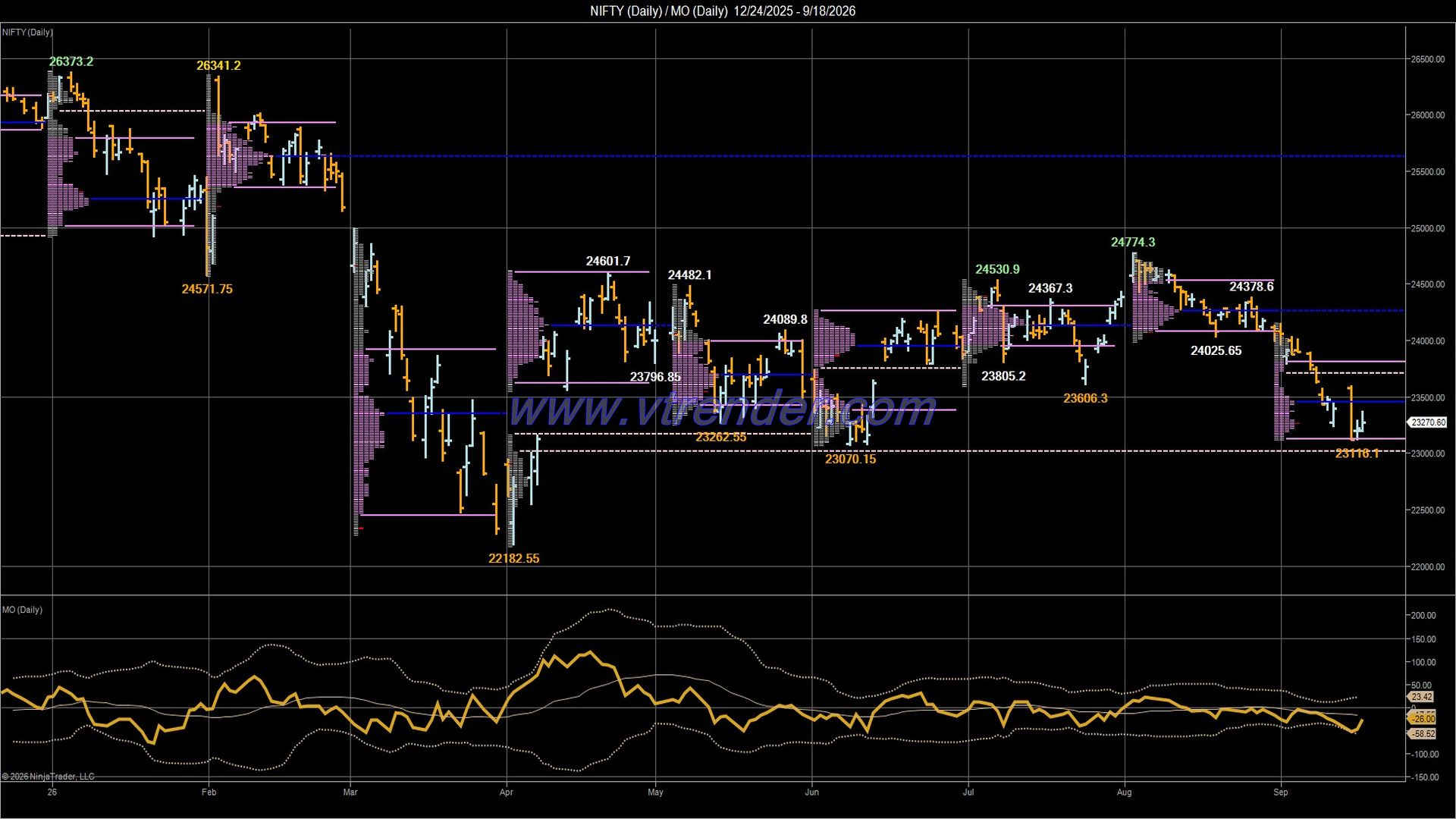Click the 25000.00 price axis label
The height and width of the screenshot is (819, 1456).
click(1428, 228)
